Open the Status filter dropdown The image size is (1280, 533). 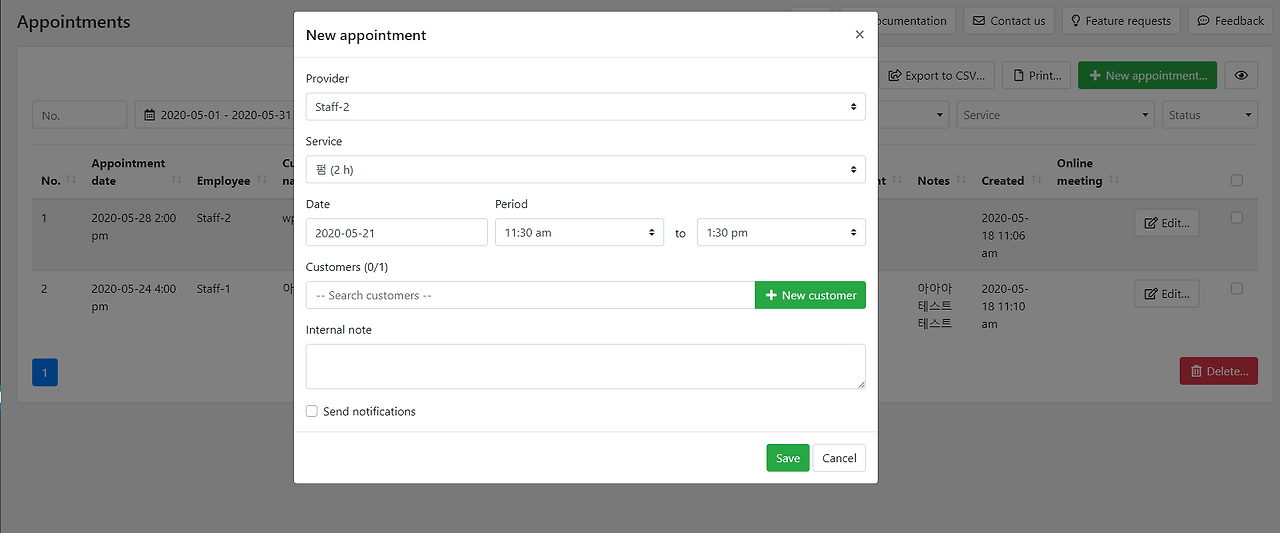tap(1209, 115)
